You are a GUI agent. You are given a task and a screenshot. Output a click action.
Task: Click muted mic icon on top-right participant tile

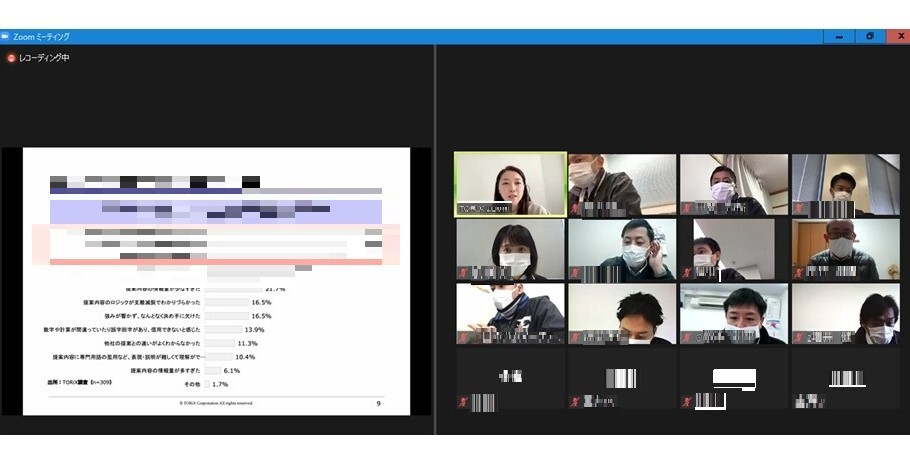[x=798, y=209]
